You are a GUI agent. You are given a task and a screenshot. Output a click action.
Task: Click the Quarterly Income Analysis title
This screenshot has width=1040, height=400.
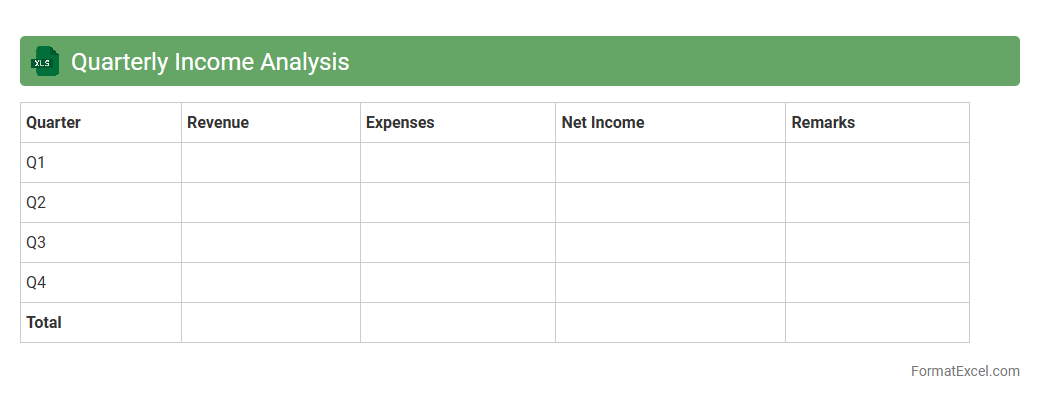[x=210, y=61]
